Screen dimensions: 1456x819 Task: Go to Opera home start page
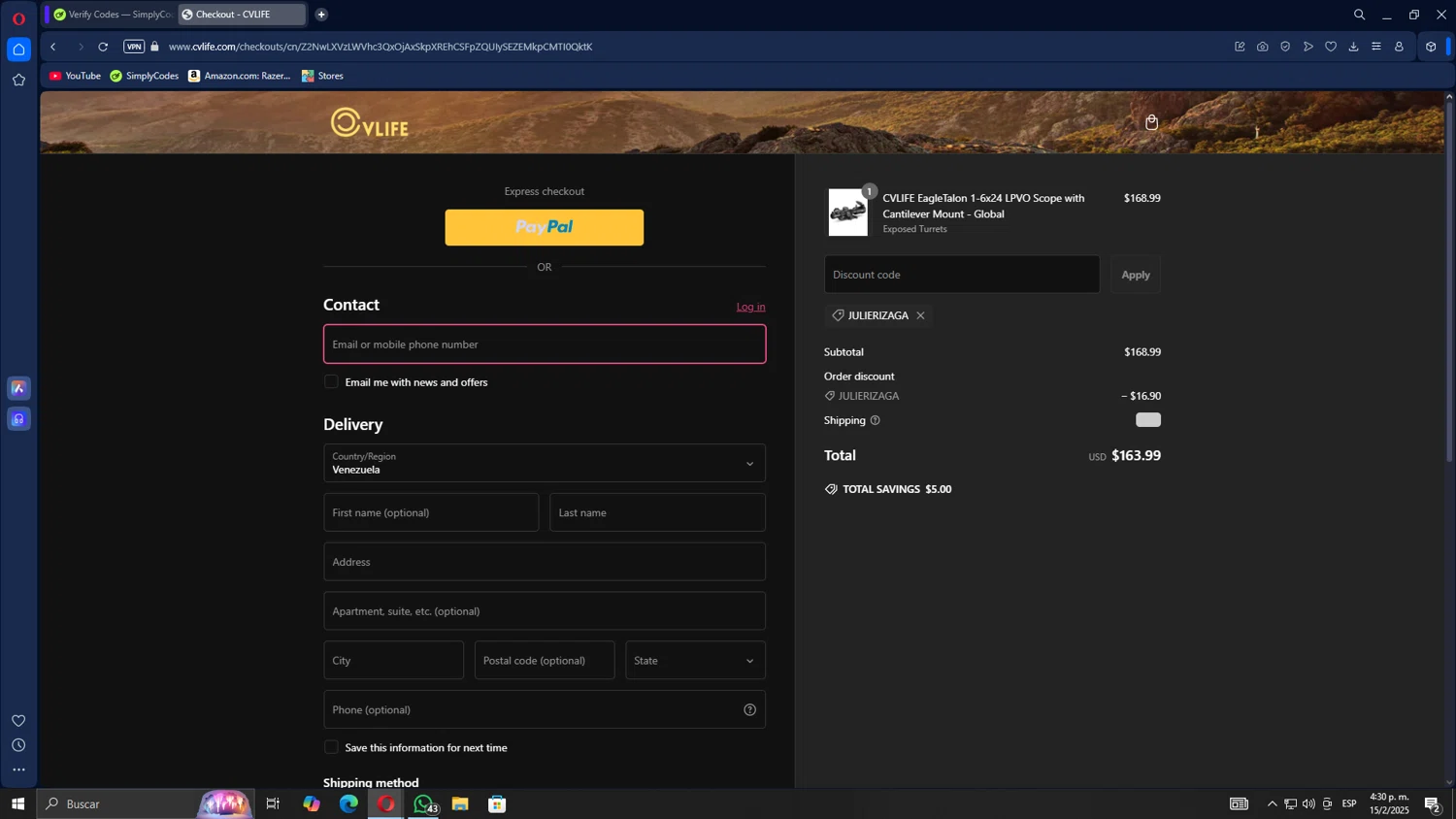click(18, 49)
